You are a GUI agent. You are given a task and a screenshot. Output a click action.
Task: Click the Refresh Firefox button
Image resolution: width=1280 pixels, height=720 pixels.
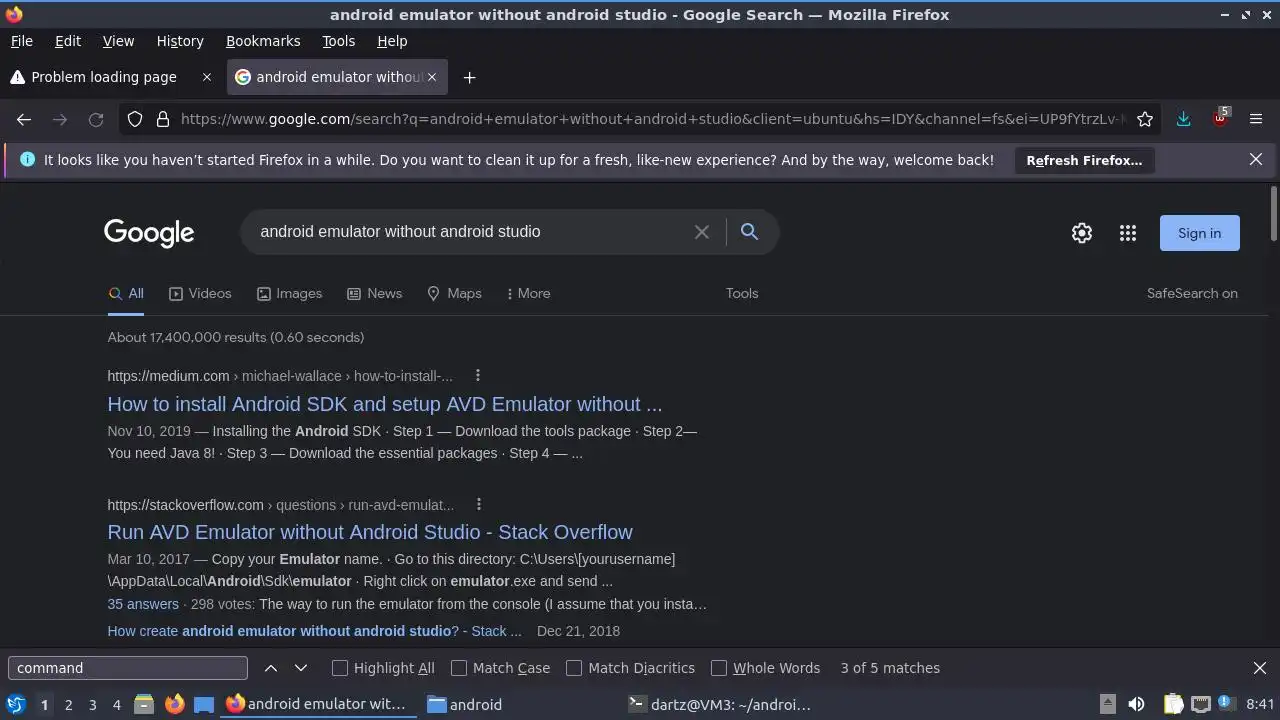pos(1084,160)
